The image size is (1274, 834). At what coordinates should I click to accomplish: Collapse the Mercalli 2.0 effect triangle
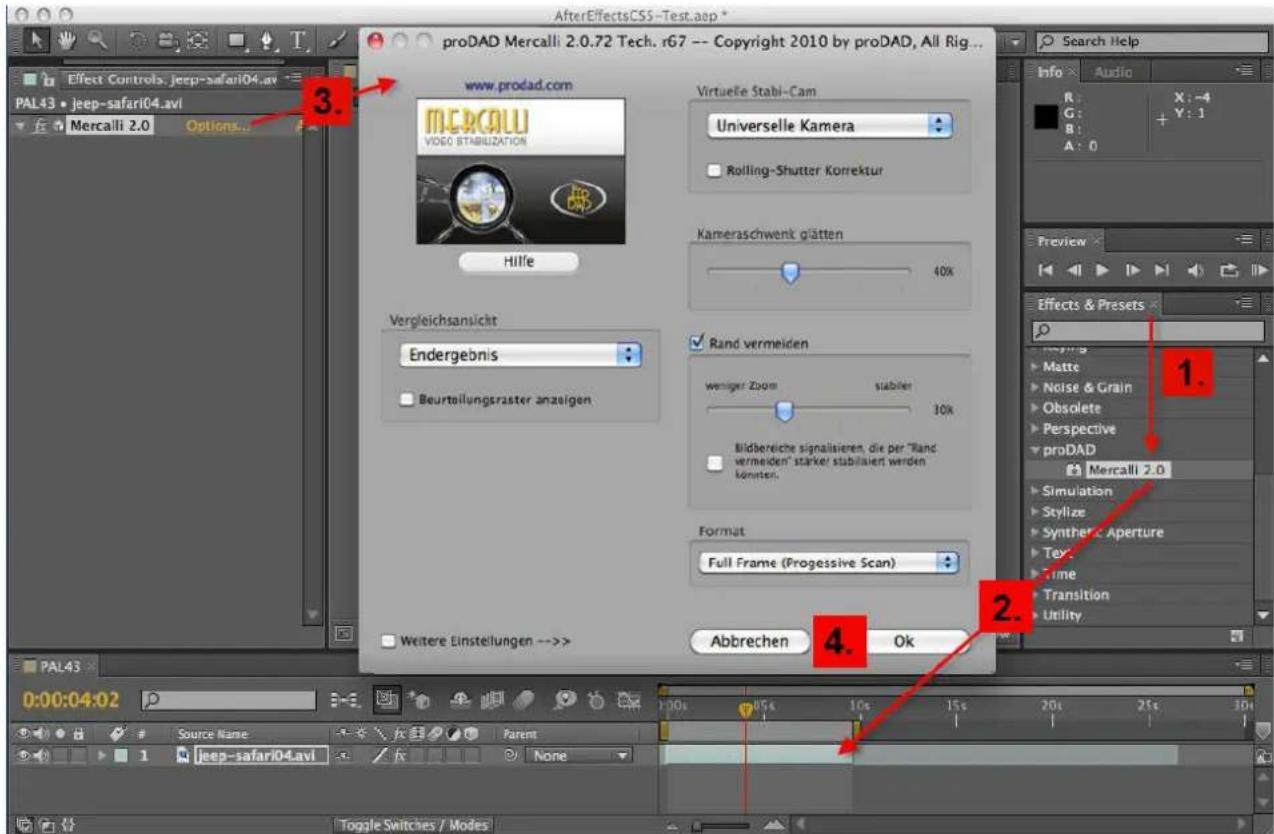(x=20, y=126)
